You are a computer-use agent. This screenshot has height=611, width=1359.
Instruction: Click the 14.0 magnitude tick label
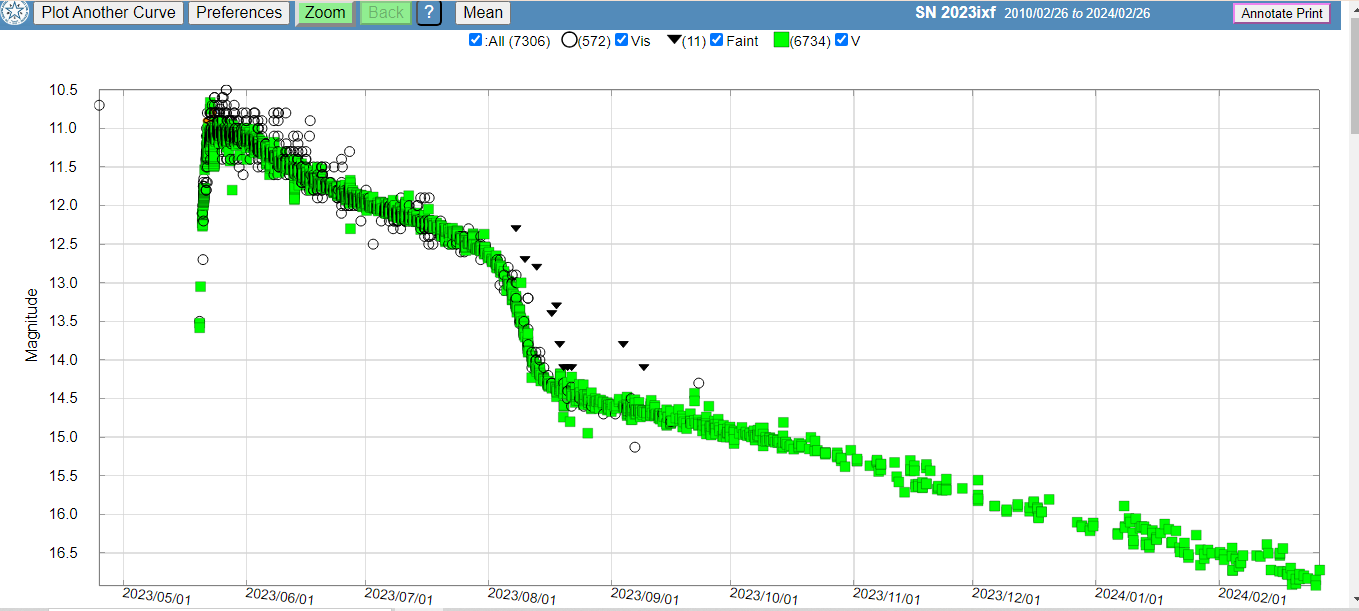[x=64, y=360]
